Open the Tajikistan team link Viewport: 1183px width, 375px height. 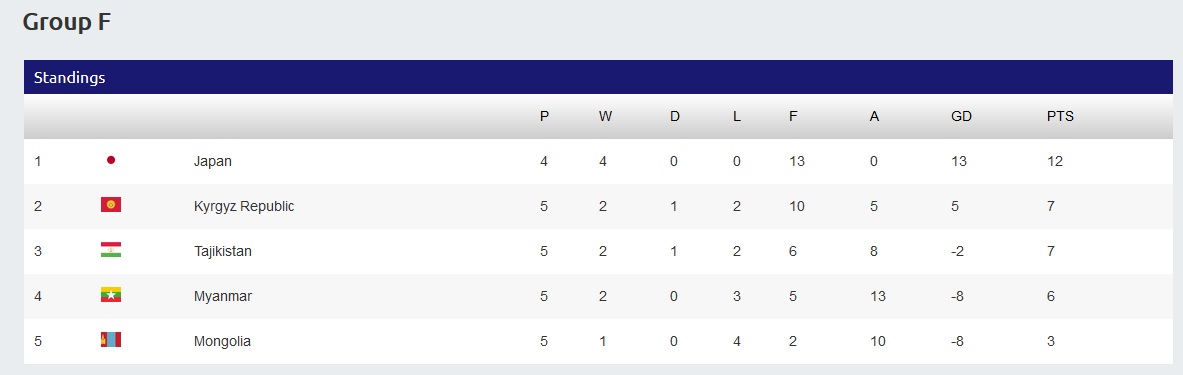(223, 251)
